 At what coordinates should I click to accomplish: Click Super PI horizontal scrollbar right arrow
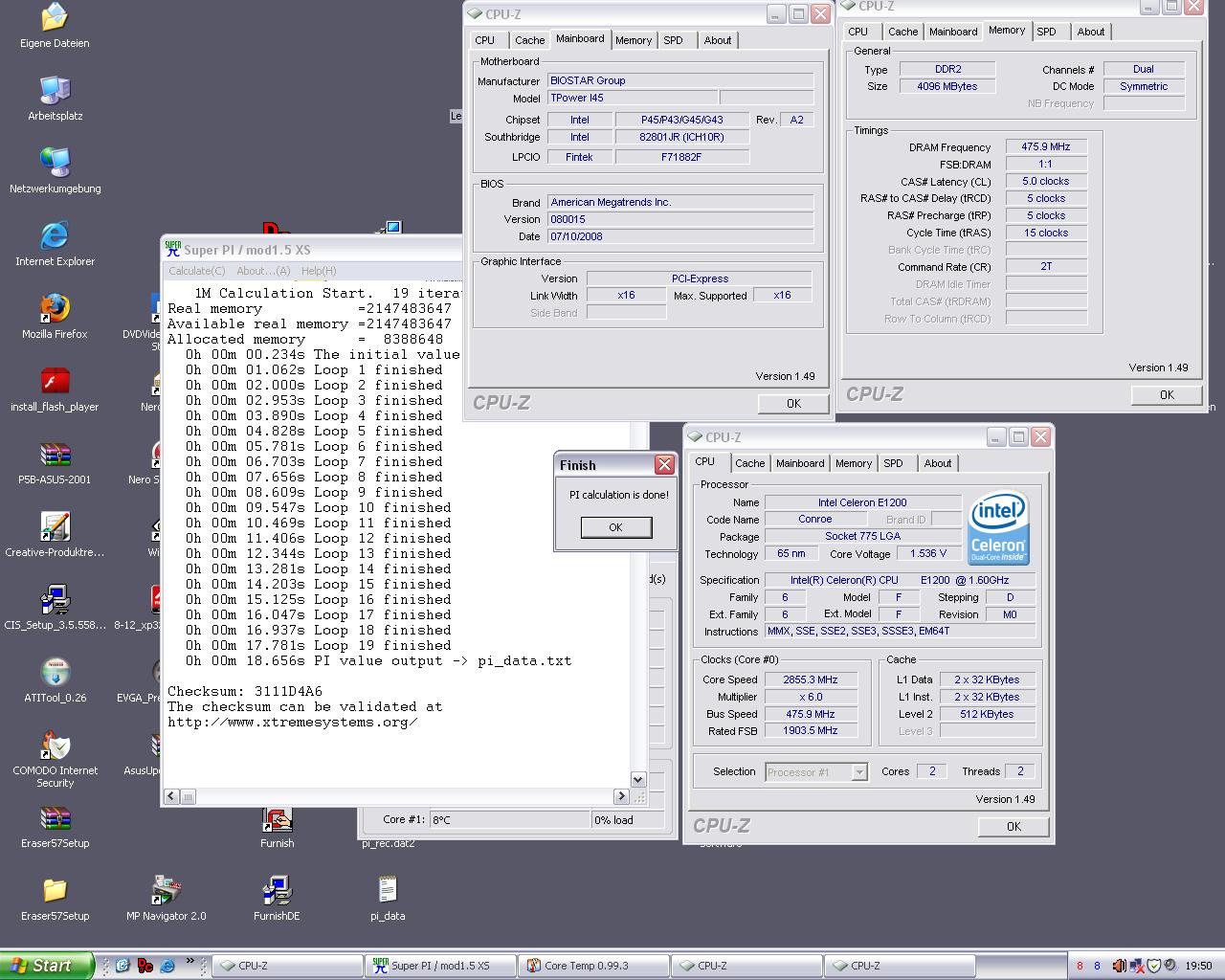(621, 796)
